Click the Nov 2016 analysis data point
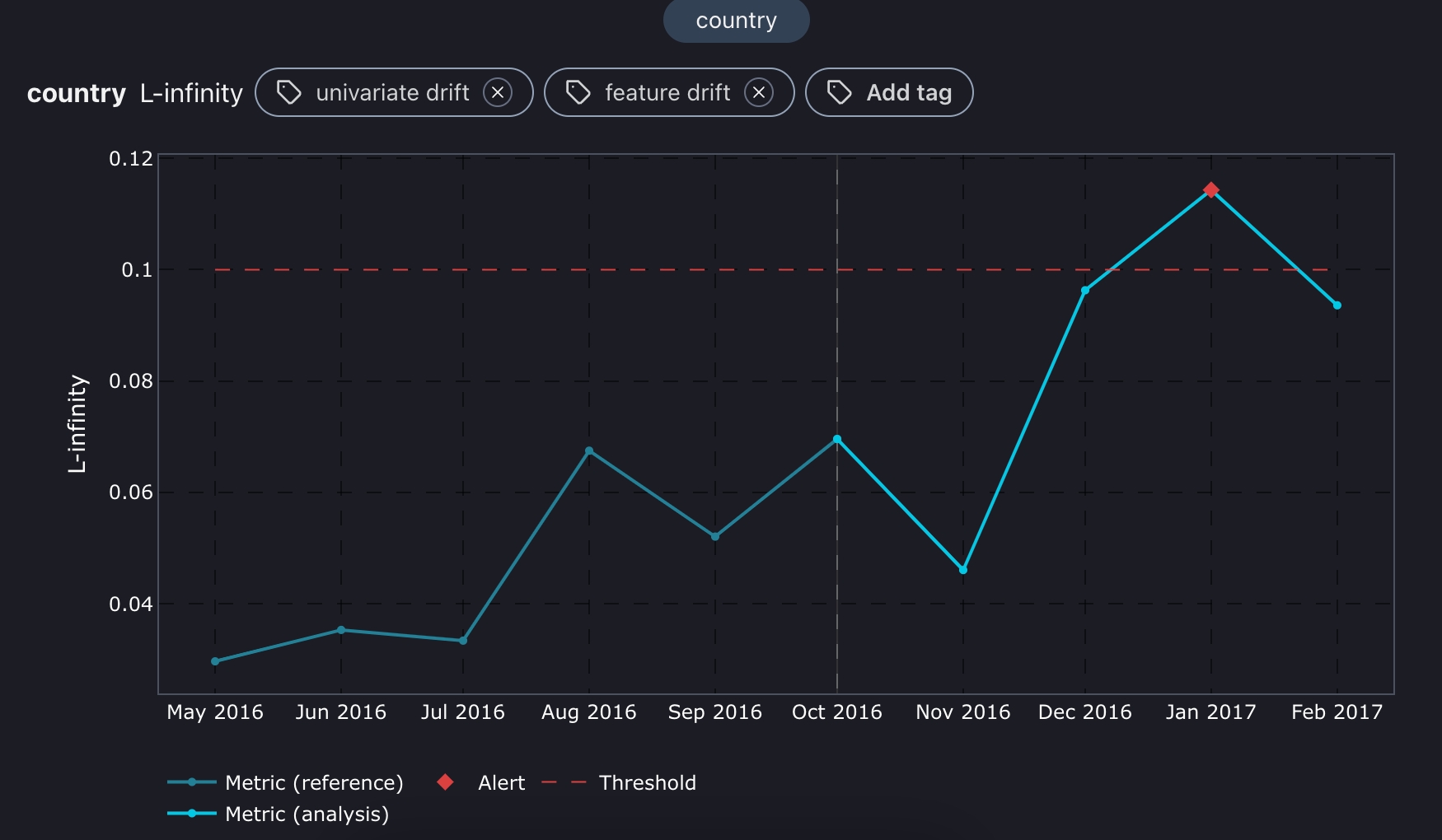The height and width of the screenshot is (840, 1442). [x=962, y=570]
